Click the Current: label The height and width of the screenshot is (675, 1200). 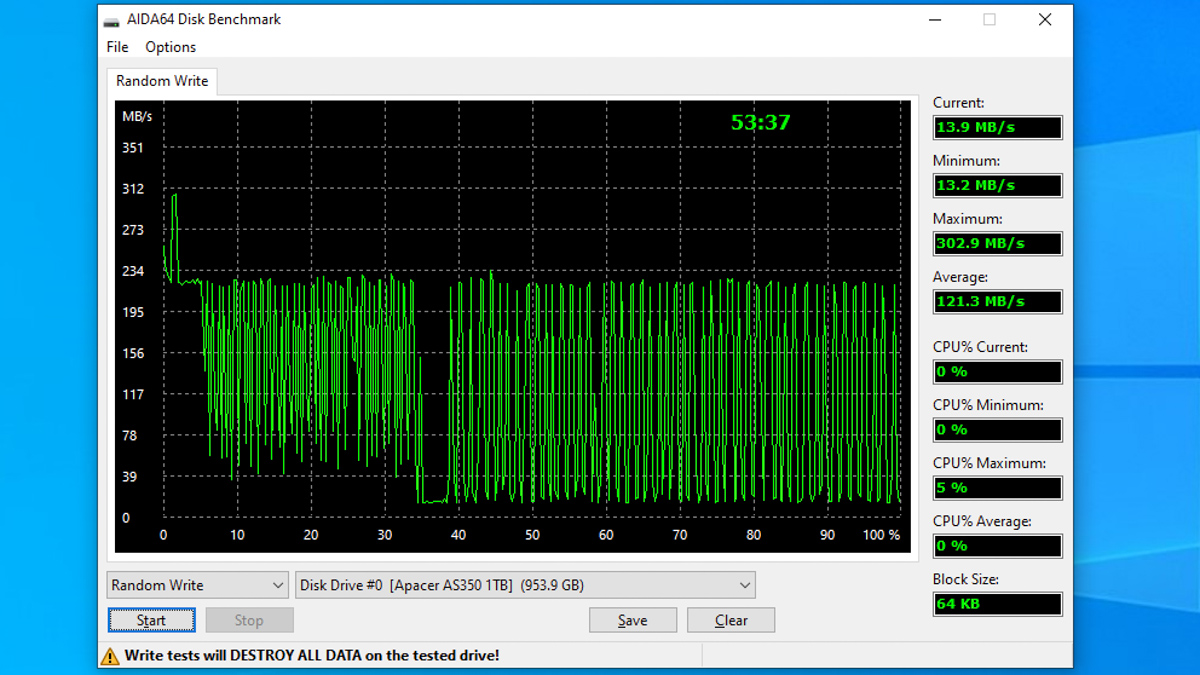pos(958,103)
